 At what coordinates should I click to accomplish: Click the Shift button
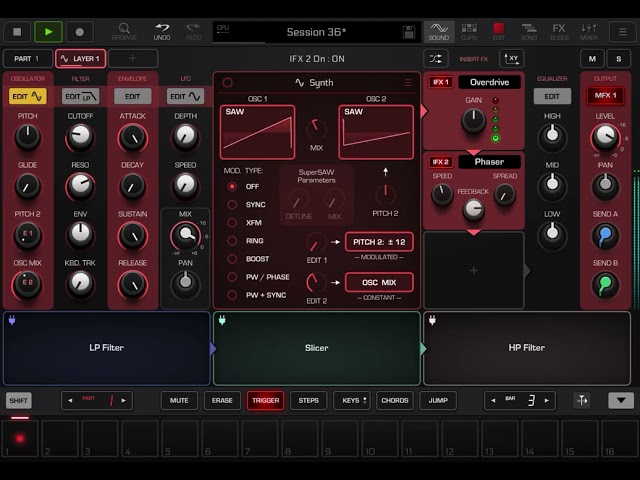pyautogui.click(x=18, y=400)
